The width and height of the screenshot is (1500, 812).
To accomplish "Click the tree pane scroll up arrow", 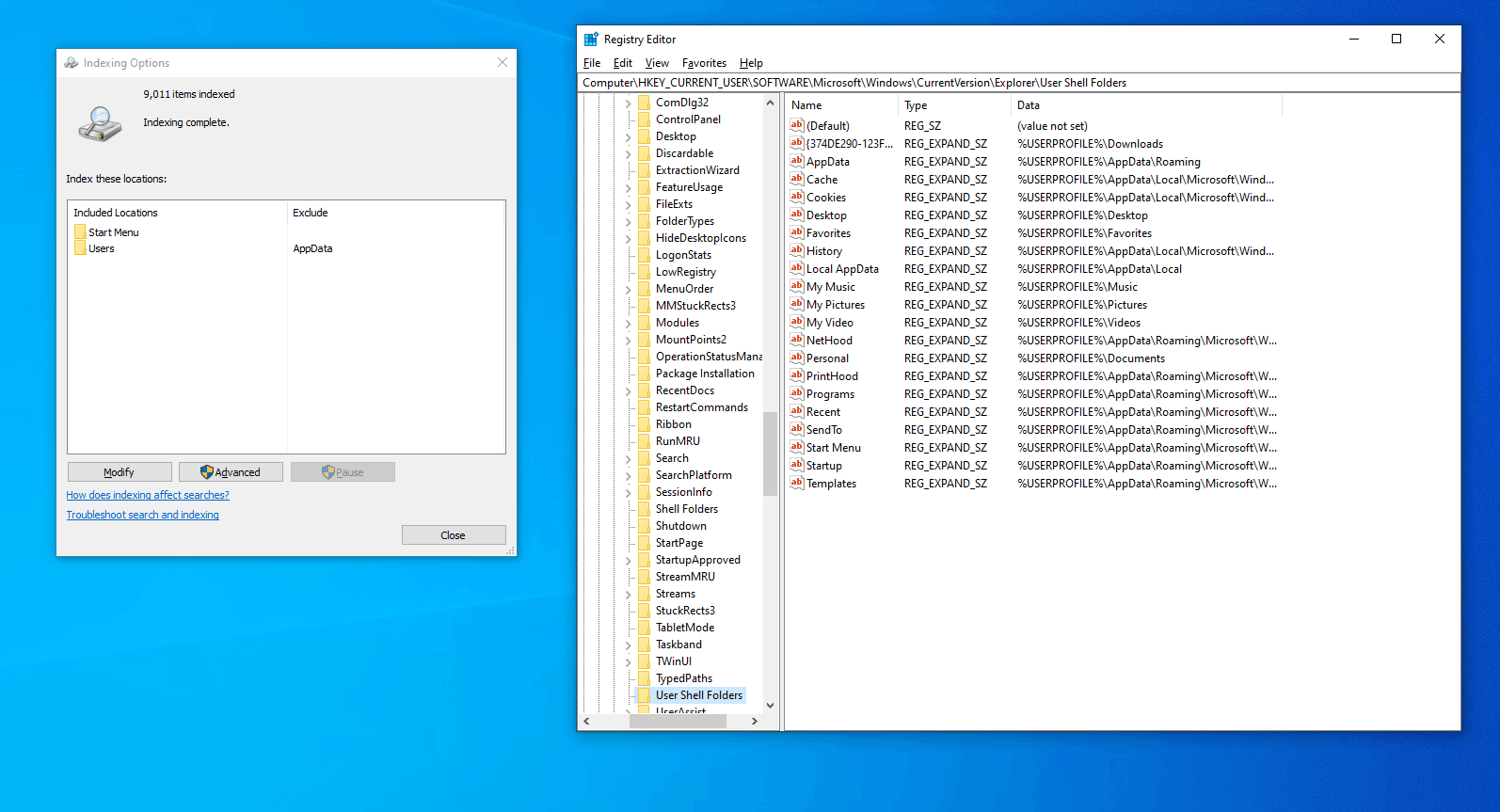I will point(770,103).
